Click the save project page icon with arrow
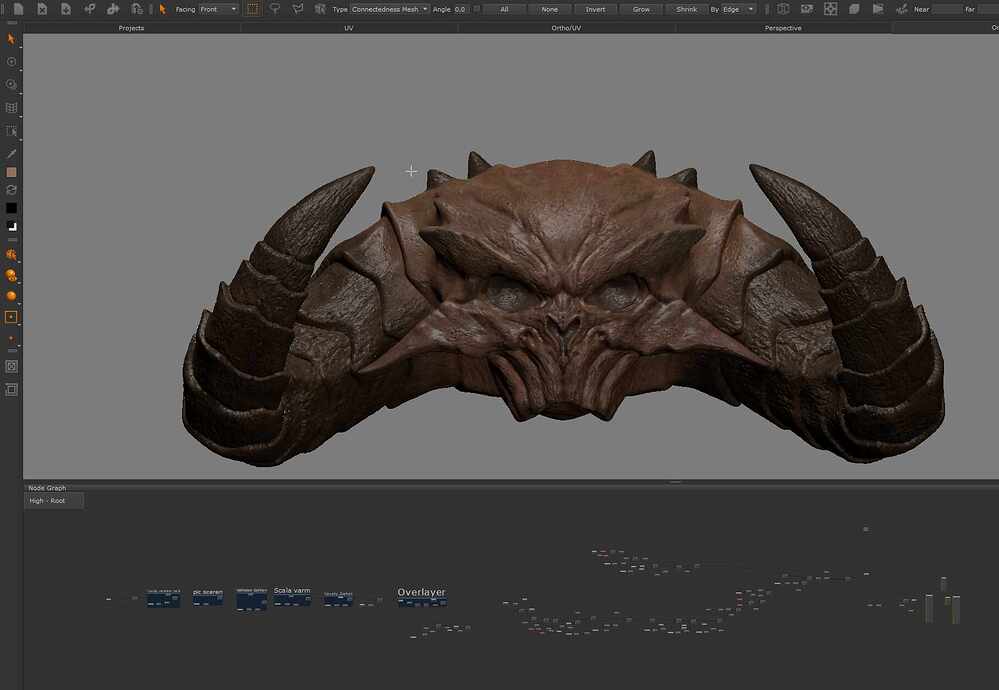 (66, 9)
